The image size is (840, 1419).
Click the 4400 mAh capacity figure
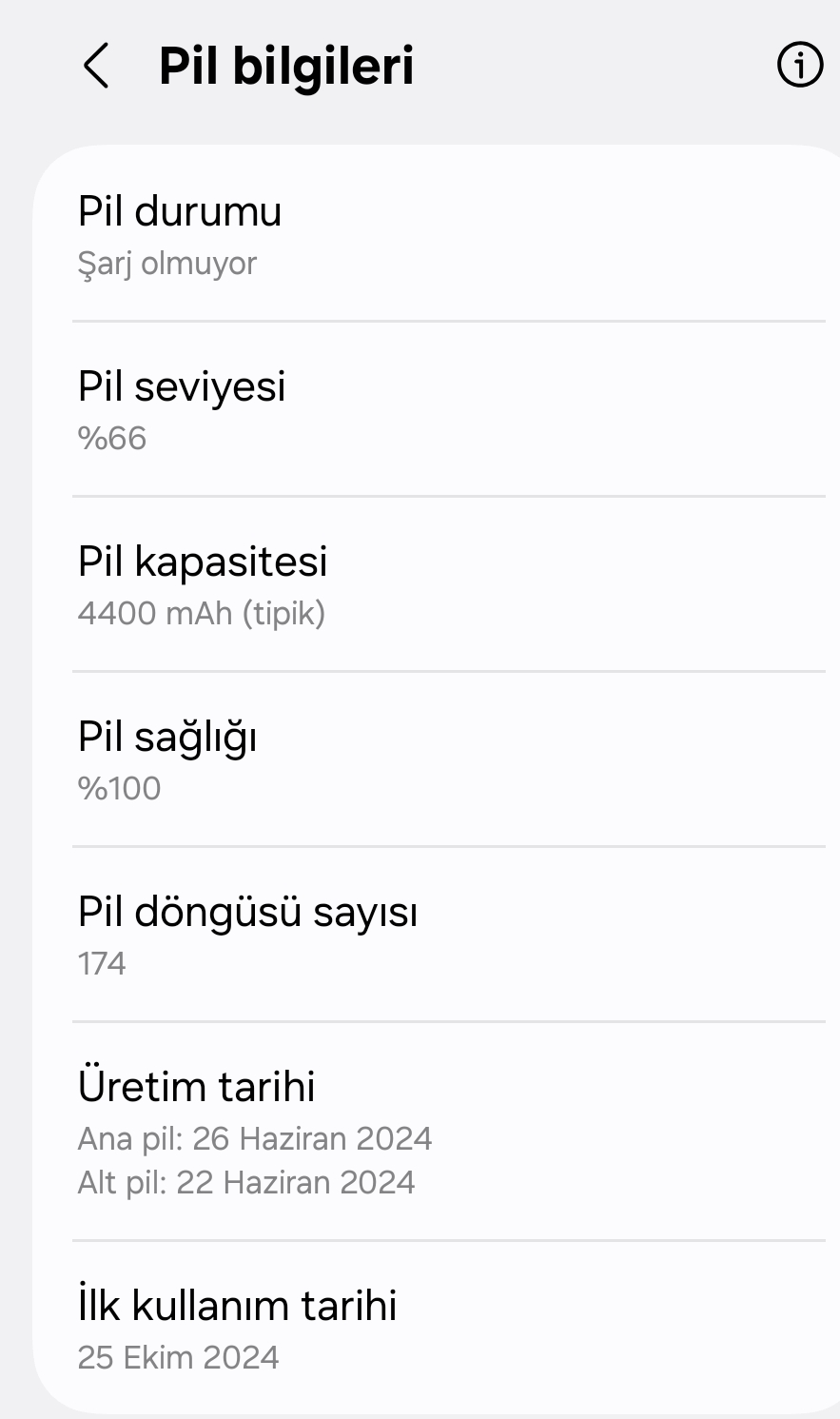(x=154, y=614)
